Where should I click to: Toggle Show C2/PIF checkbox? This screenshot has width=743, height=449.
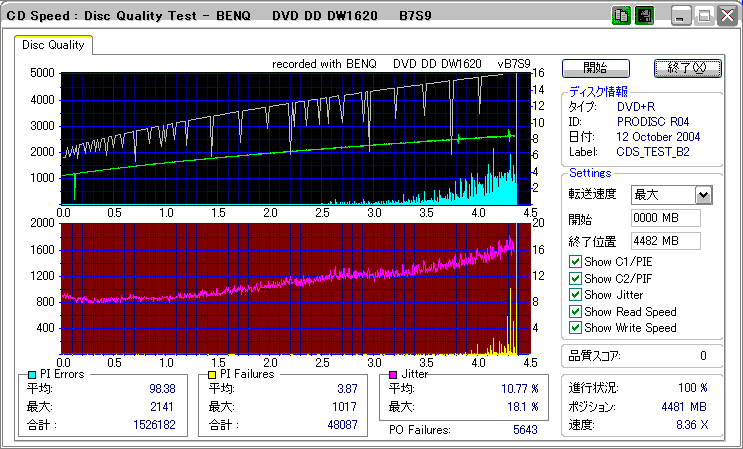tap(574, 278)
